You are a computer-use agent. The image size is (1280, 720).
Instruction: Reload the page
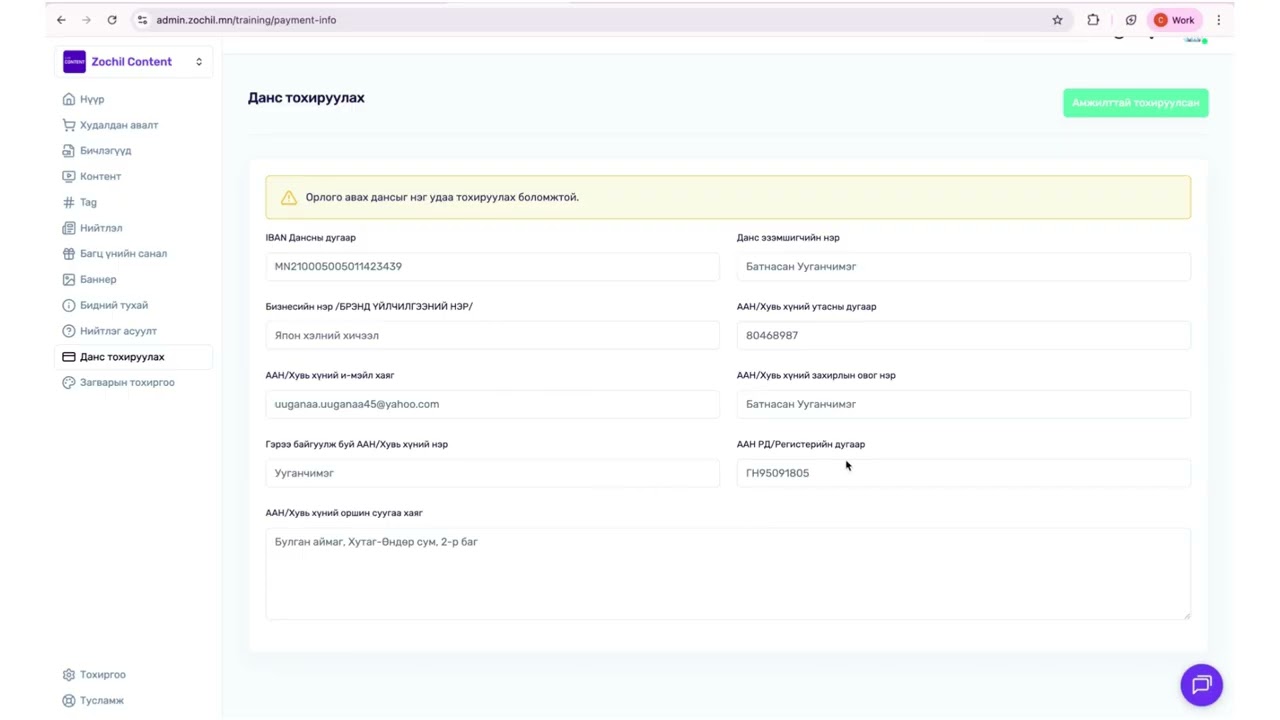point(112,20)
